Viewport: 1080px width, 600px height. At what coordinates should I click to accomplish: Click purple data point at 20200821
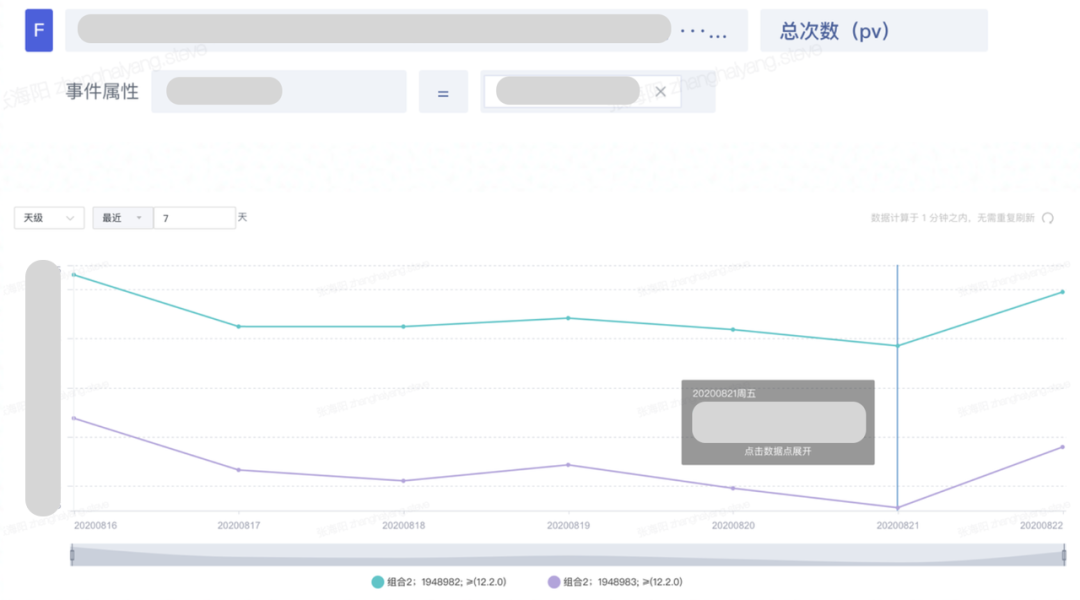pyautogui.click(x=897, y=508)
